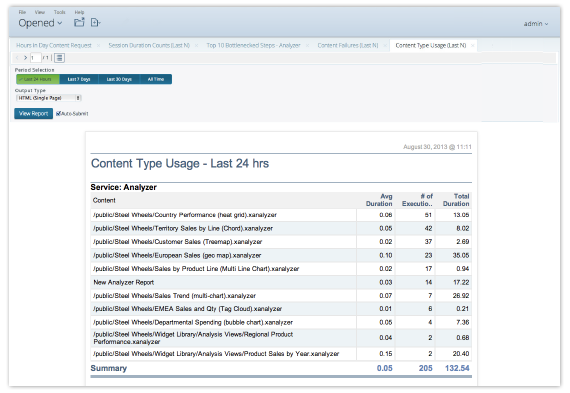The height and width of the screenshot is (393, 570).
Task: Click the # of Executions column header
Action: pyautogui.click(x=417, y=200)
